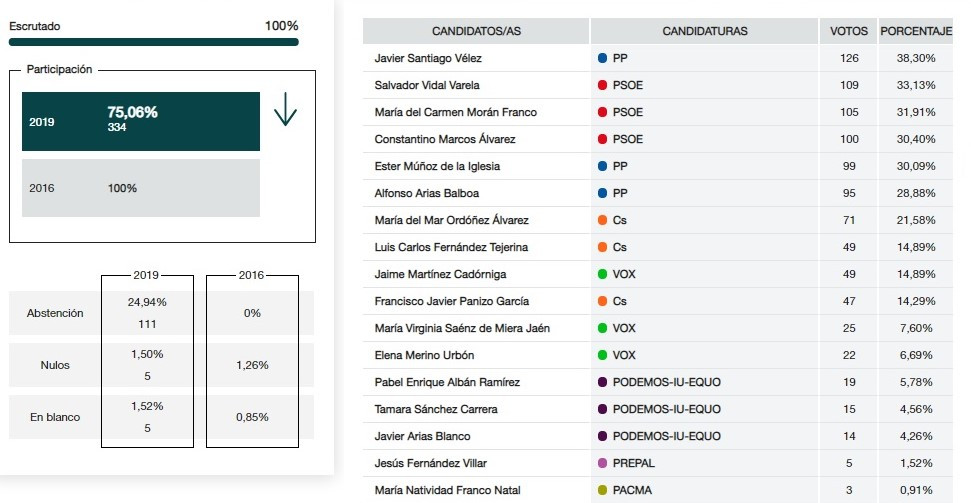Click the 109 votes cell
The image size is (971, 503).
point(849,85)
